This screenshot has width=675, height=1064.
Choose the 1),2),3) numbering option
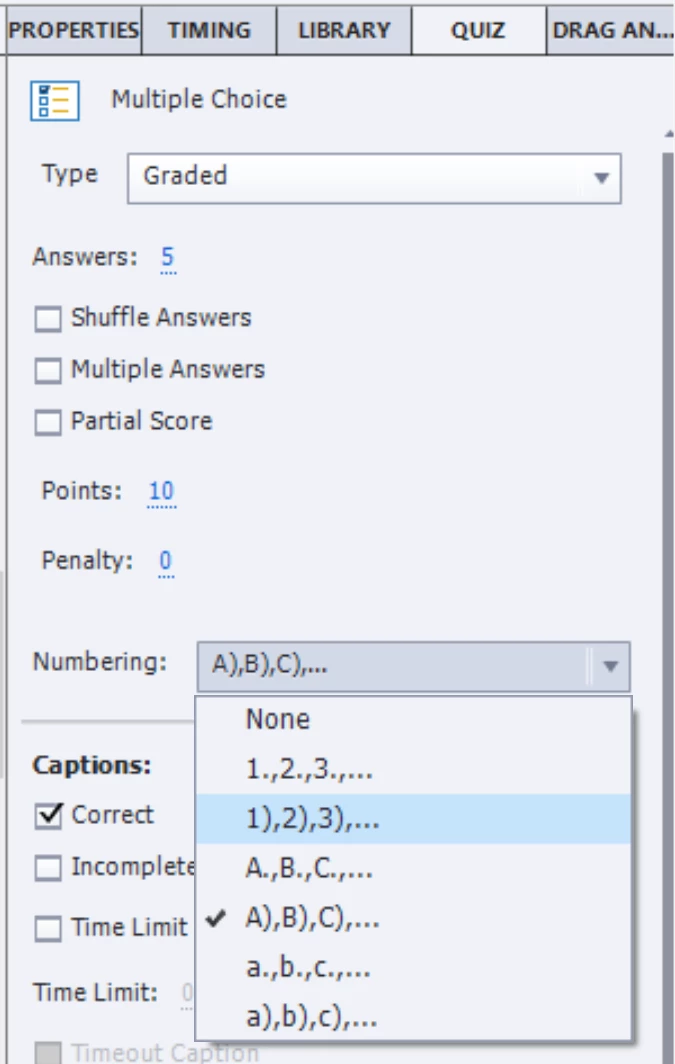click(413, 819)
